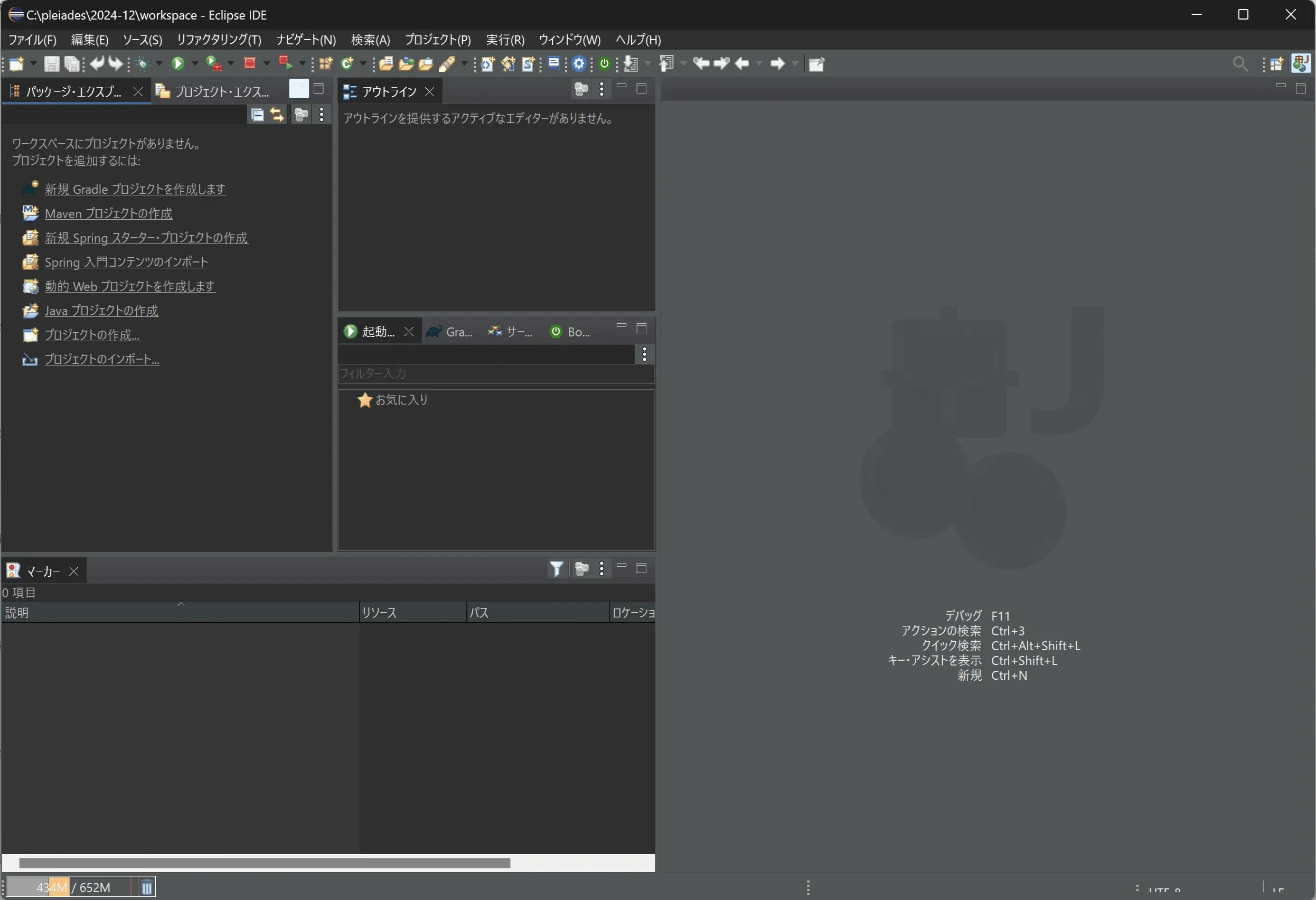
Task: Open the Outline view menu dots
Action: pyautogui.click(x=601, y=89)
